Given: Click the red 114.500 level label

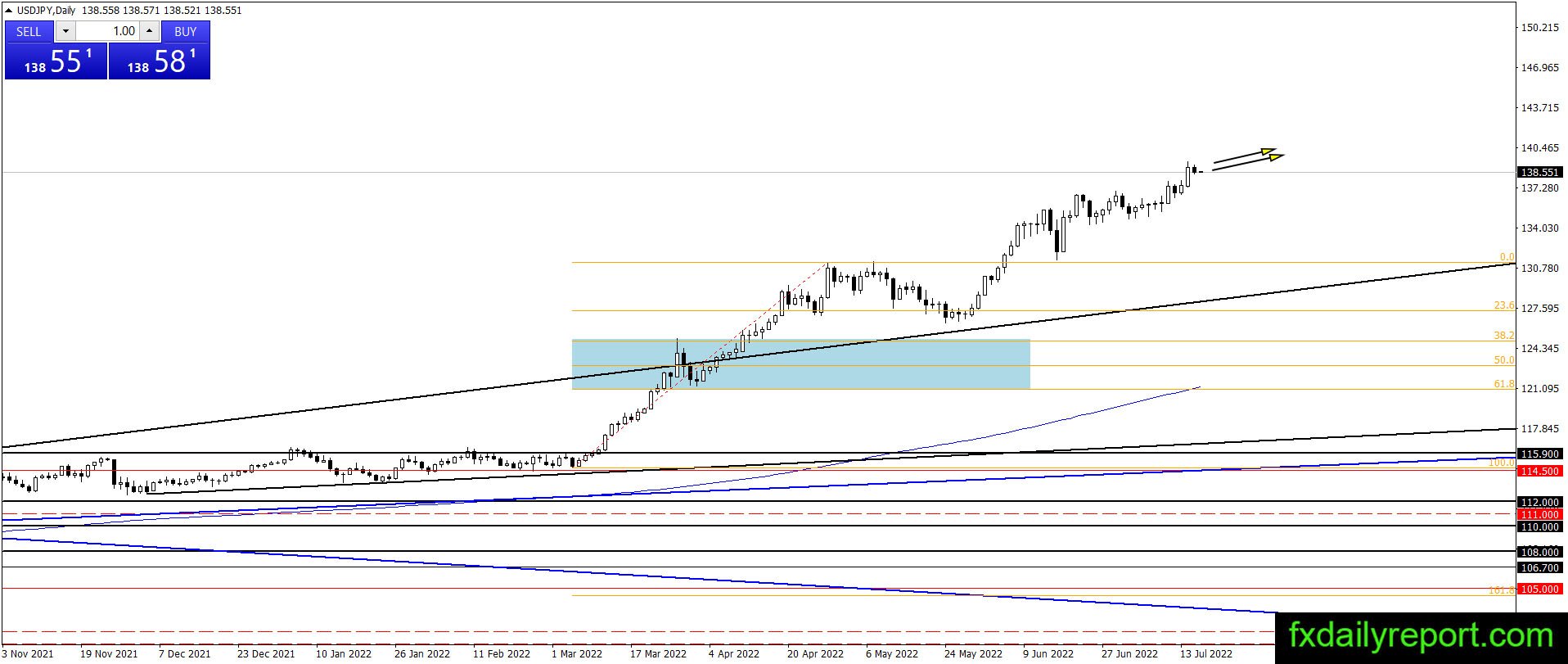Looking at the screenshot, I should pos(1539,471).
